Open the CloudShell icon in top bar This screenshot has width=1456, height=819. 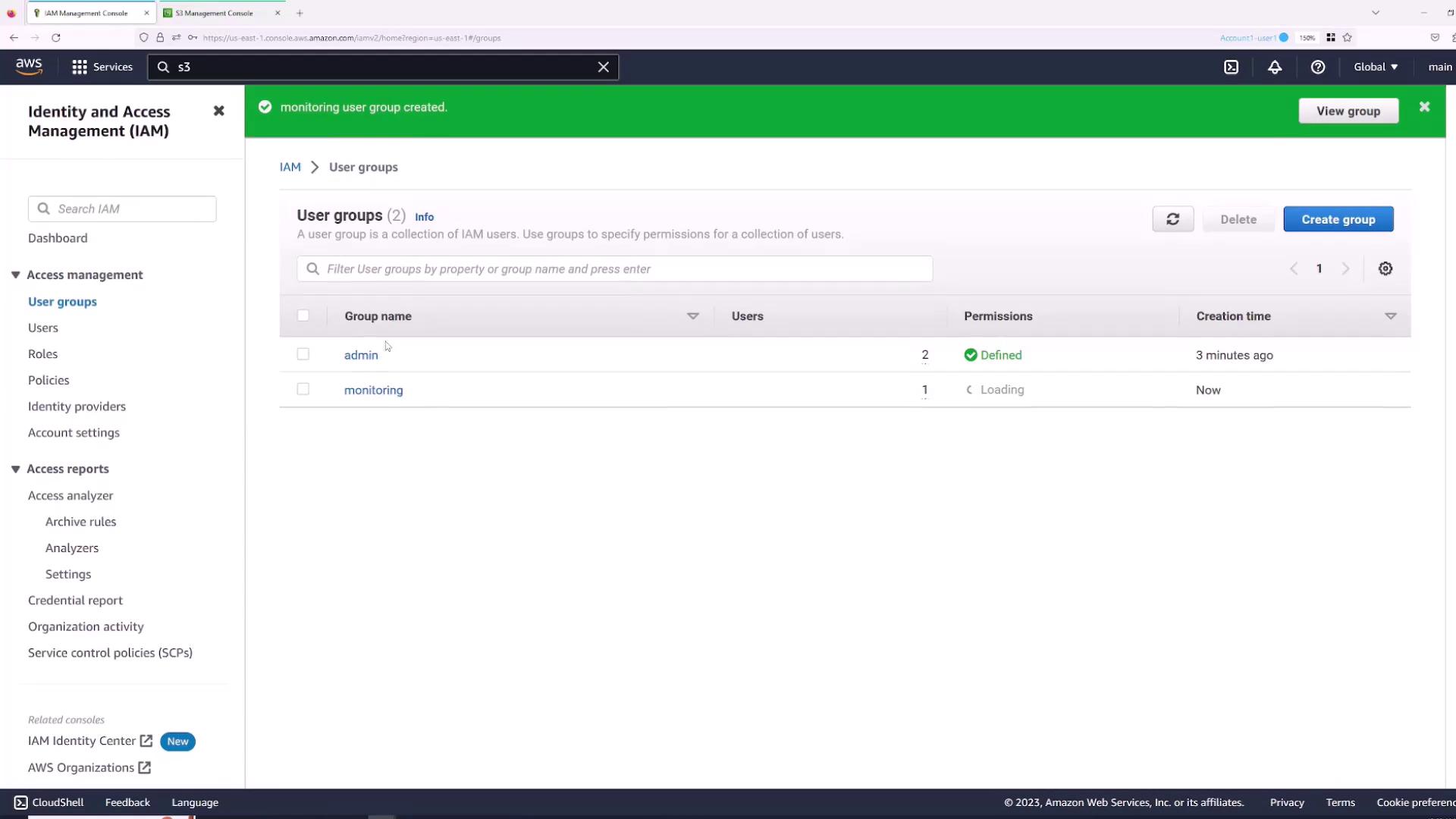pos(1231,67)
